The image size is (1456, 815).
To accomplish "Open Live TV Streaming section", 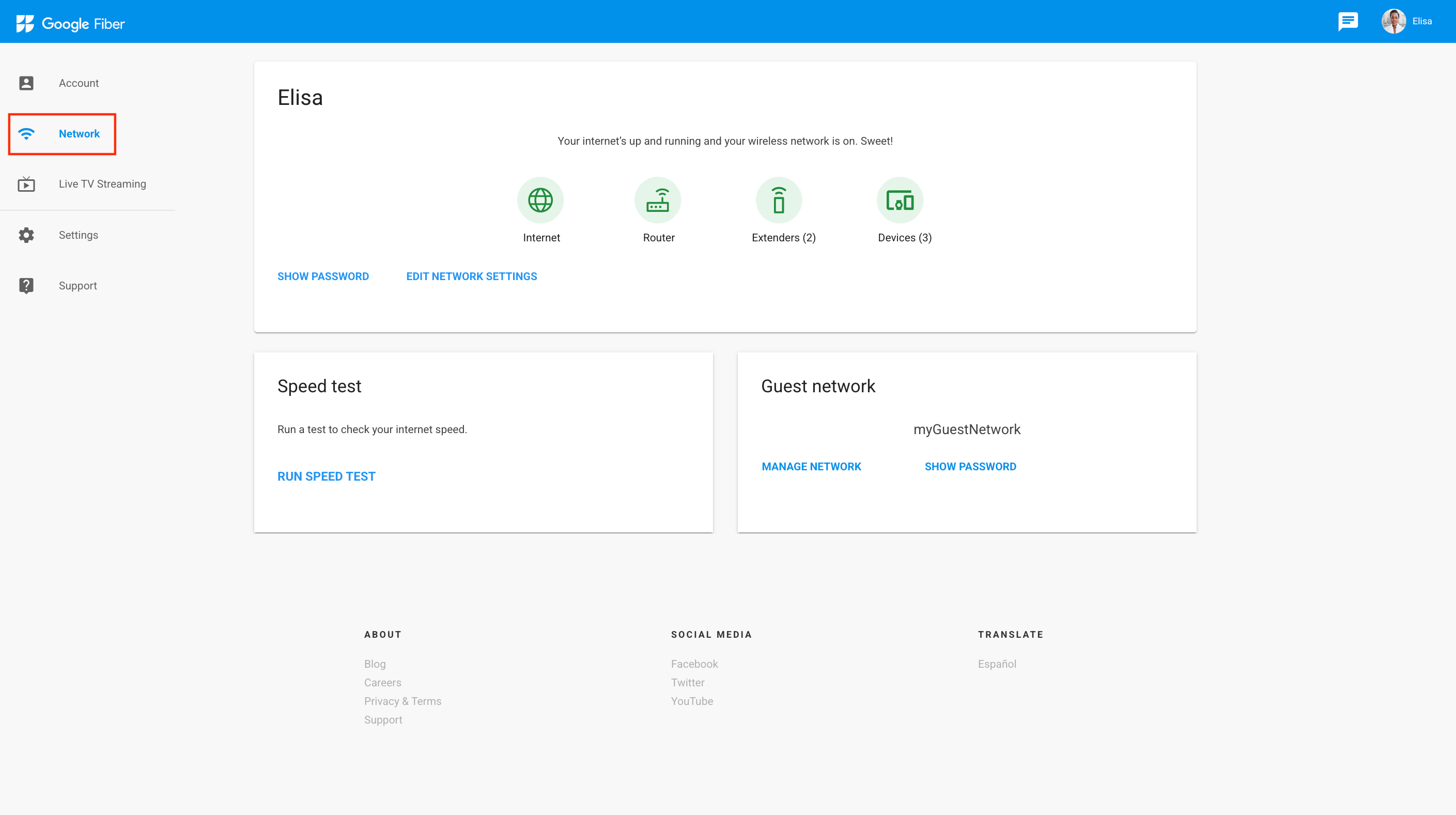I will (x=102, y=184).
